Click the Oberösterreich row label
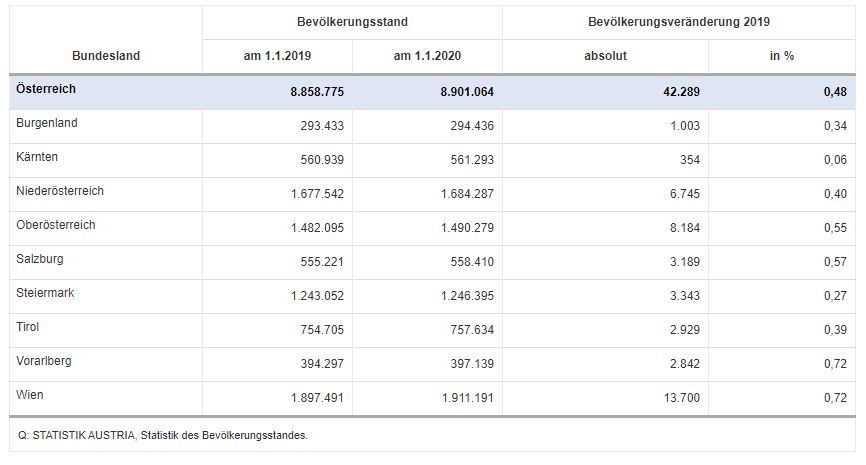This screenshot has width=866, height=465. (x=56, y=225)
